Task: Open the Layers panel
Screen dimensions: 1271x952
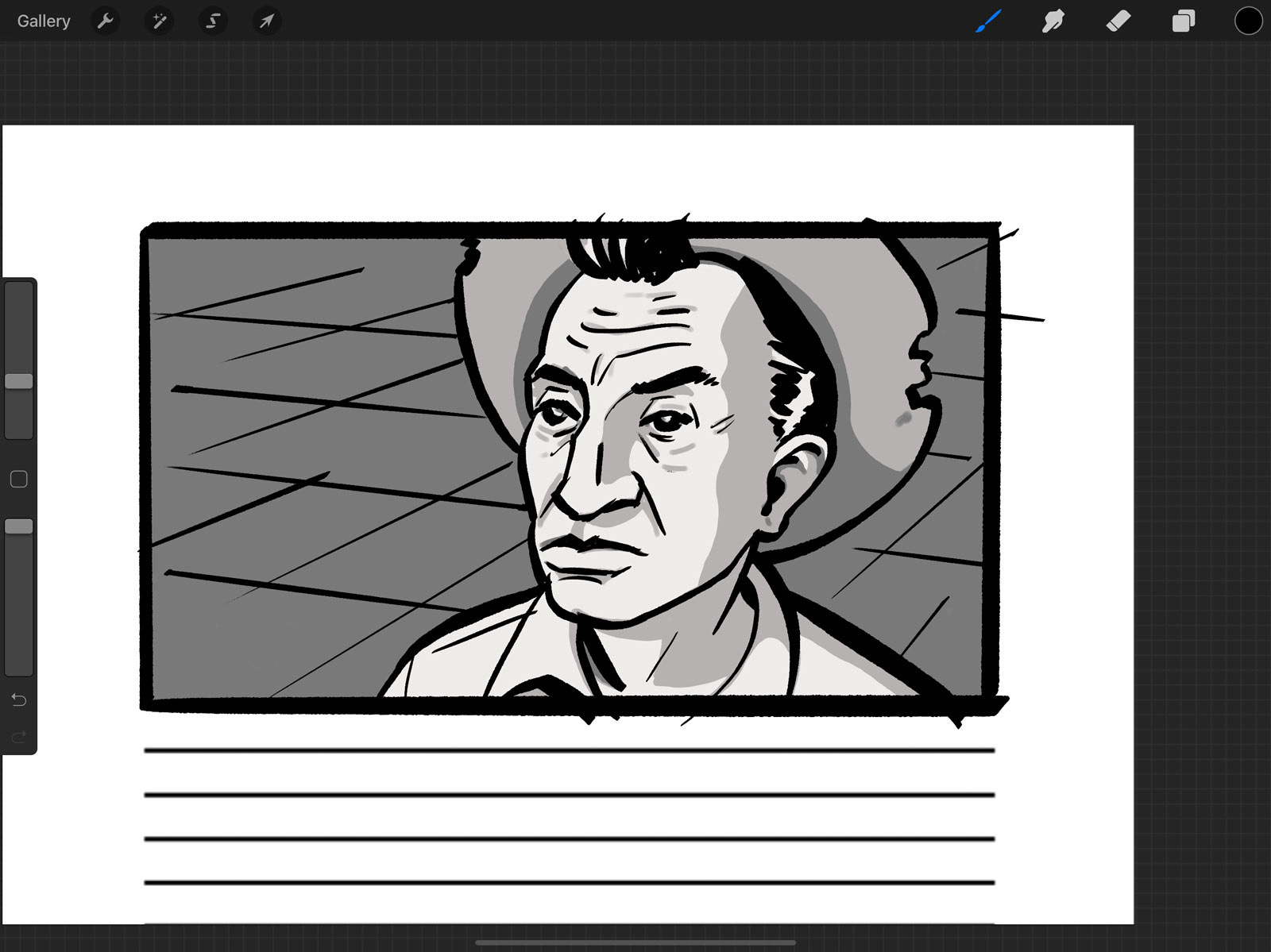Action: pos(1184,21)
